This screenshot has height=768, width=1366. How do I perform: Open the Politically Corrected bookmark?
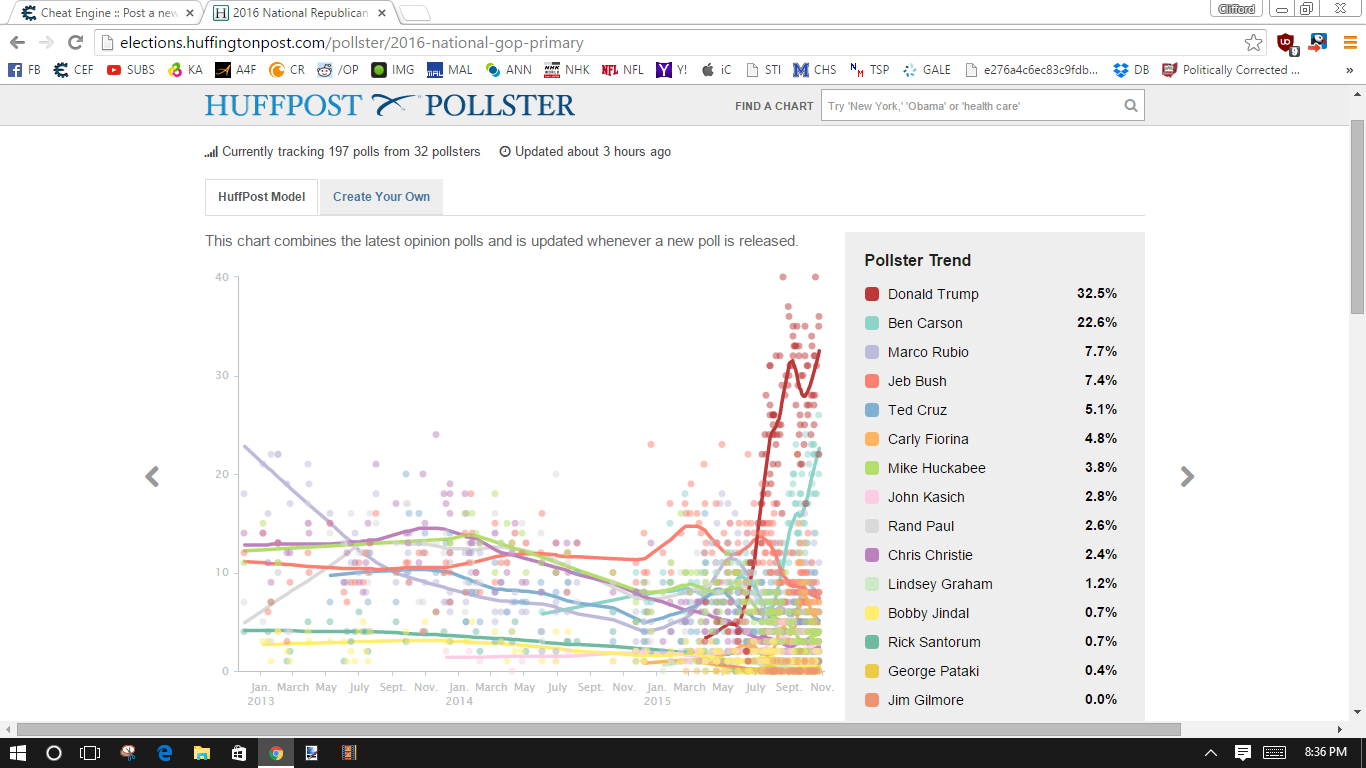(x=1231, y=70)
